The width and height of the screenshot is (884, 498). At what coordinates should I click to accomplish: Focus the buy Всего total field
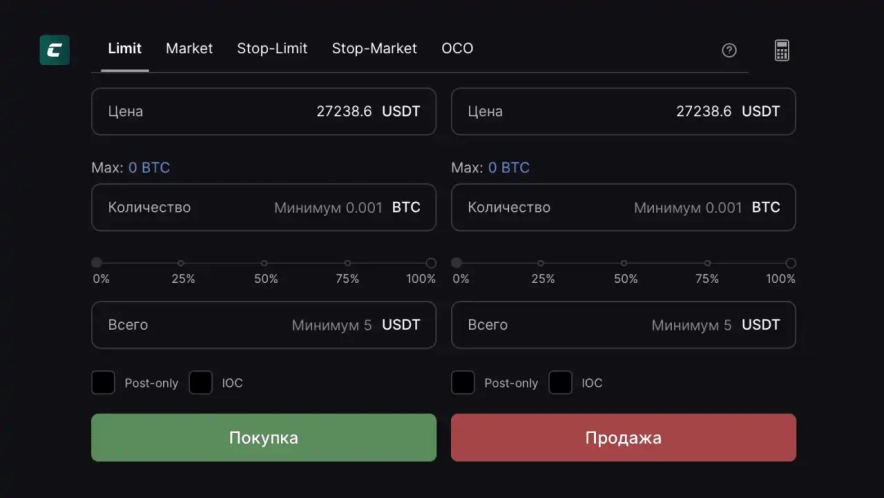click(263, 325)
